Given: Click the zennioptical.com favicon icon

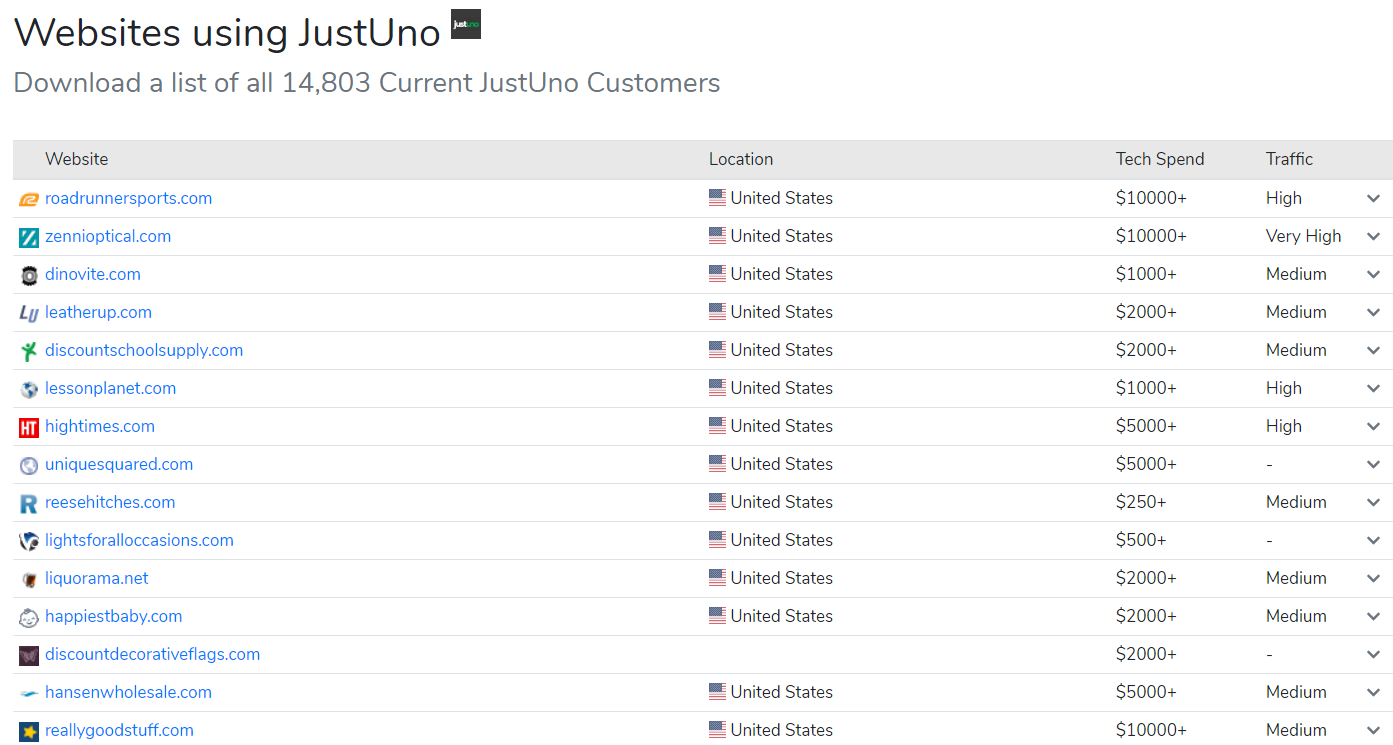Looking at the screenshot, I should (29, 237).
